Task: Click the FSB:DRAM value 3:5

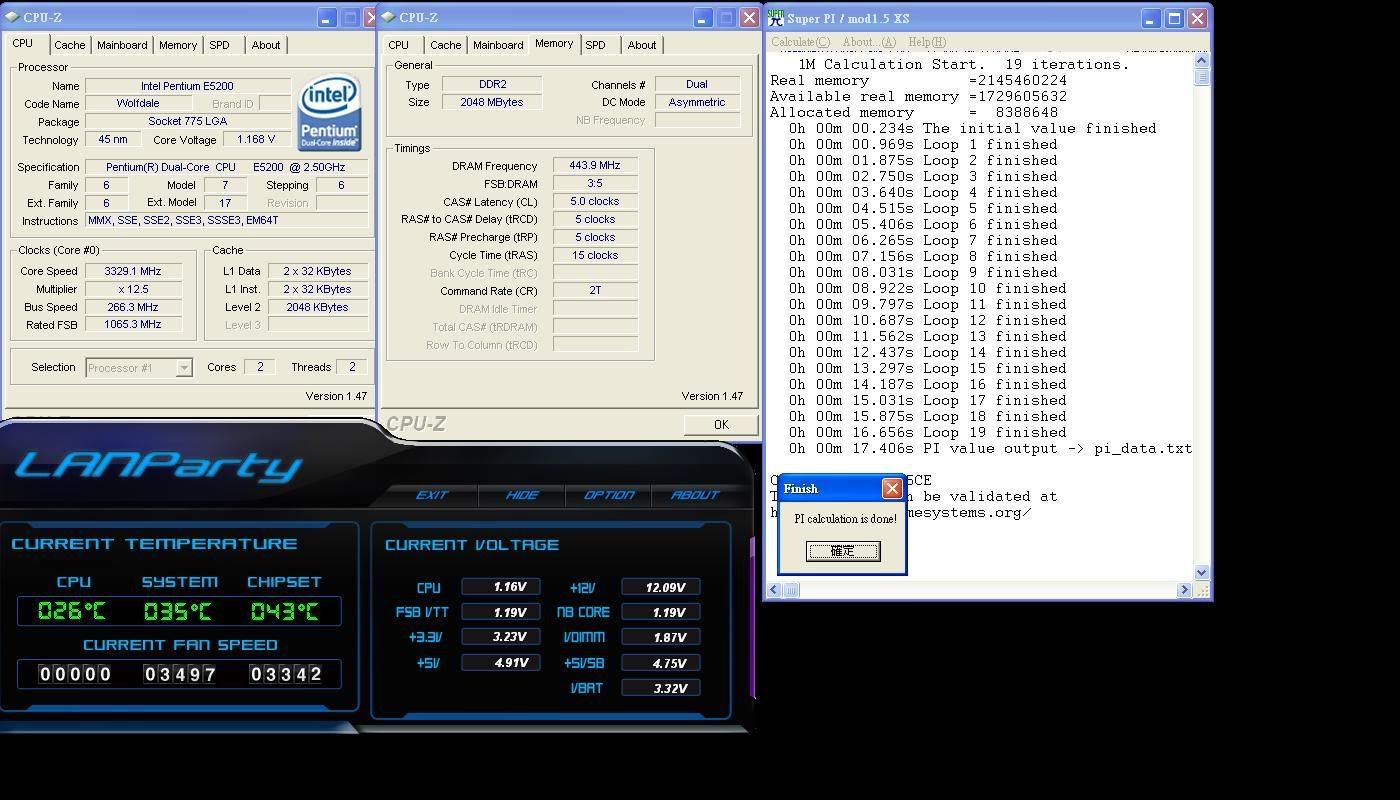Action: coord(595,184)
